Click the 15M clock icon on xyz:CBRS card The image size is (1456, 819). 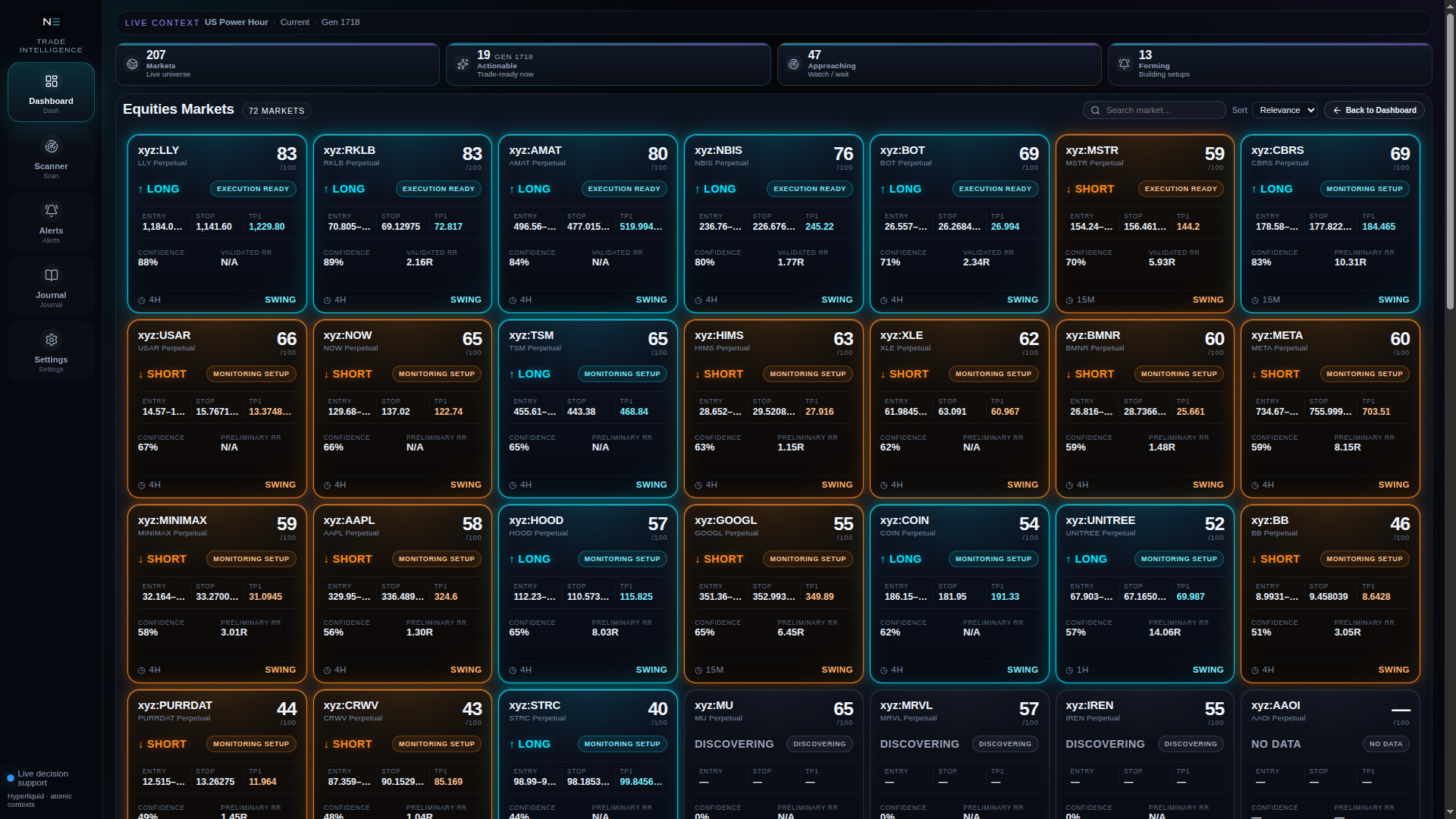point(1255,300)
